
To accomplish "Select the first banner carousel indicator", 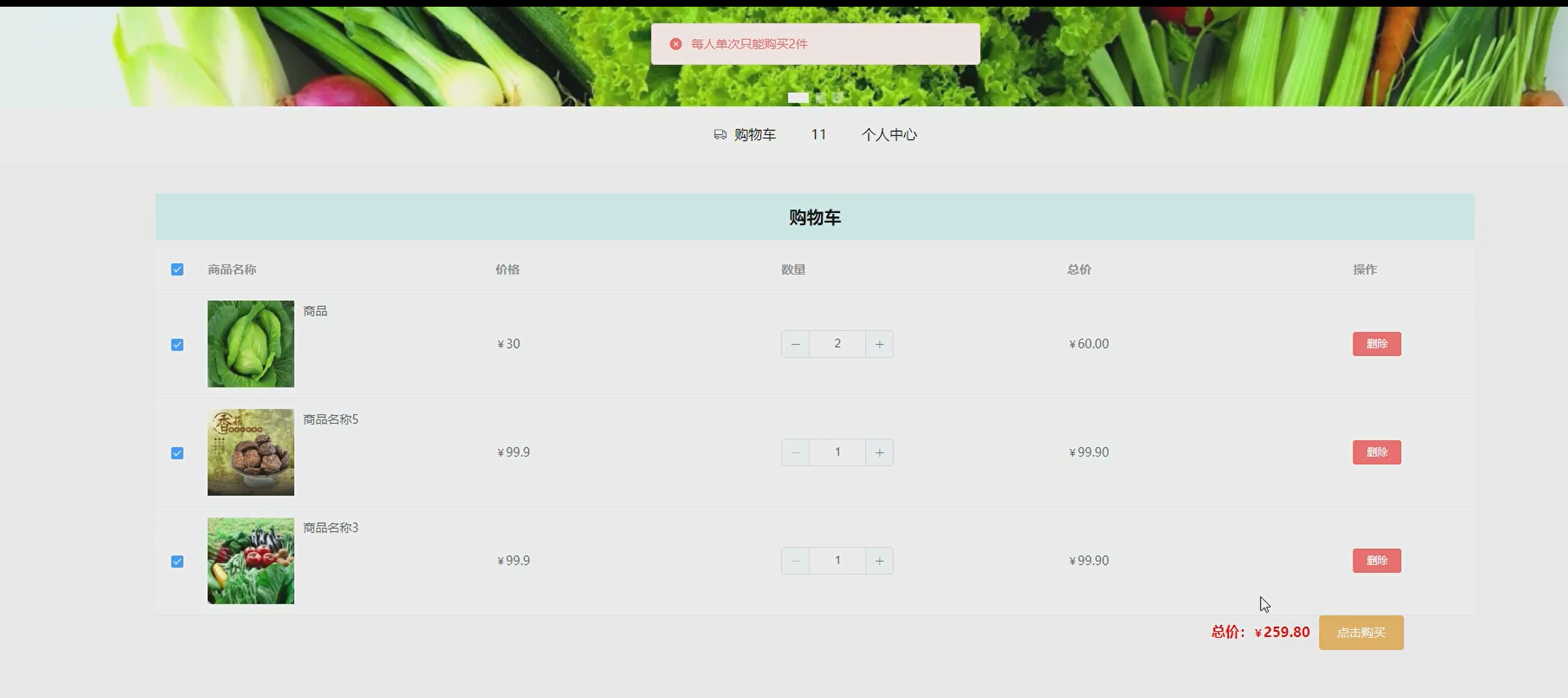I will [798, 98].
